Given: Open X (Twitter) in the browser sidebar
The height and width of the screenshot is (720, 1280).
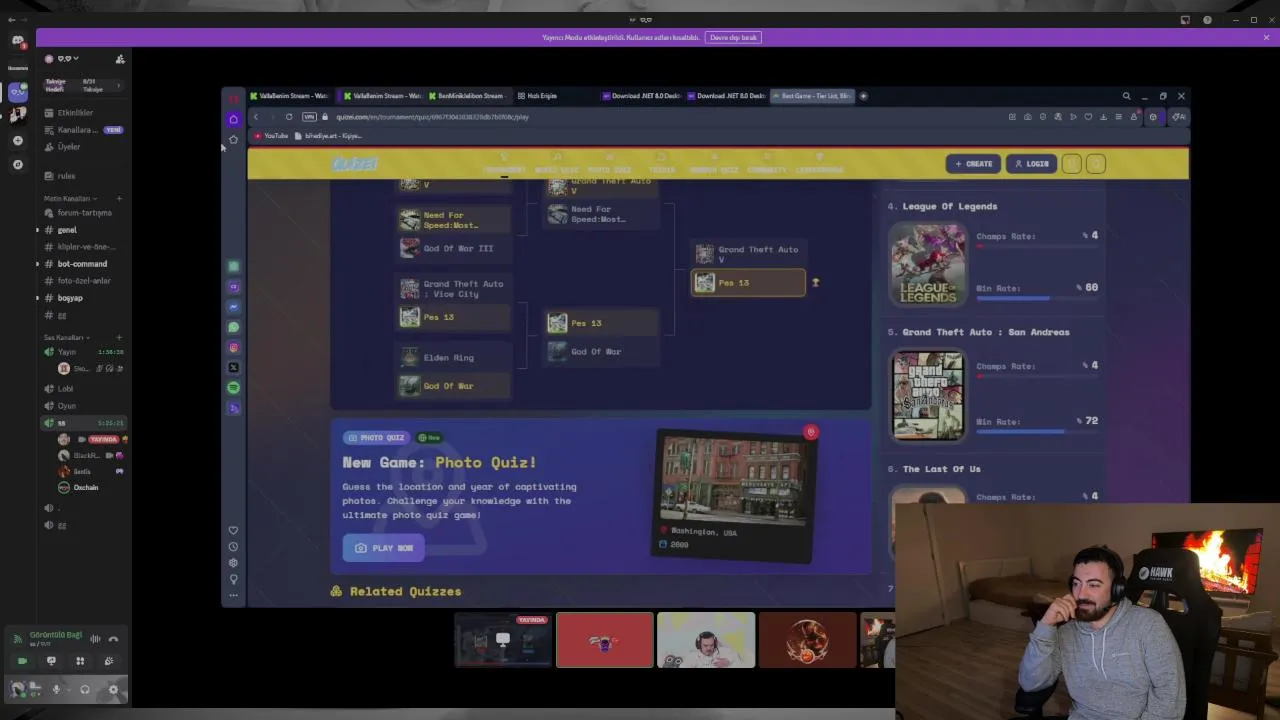Looking at the screenshot, I should [x=233, y=367].
